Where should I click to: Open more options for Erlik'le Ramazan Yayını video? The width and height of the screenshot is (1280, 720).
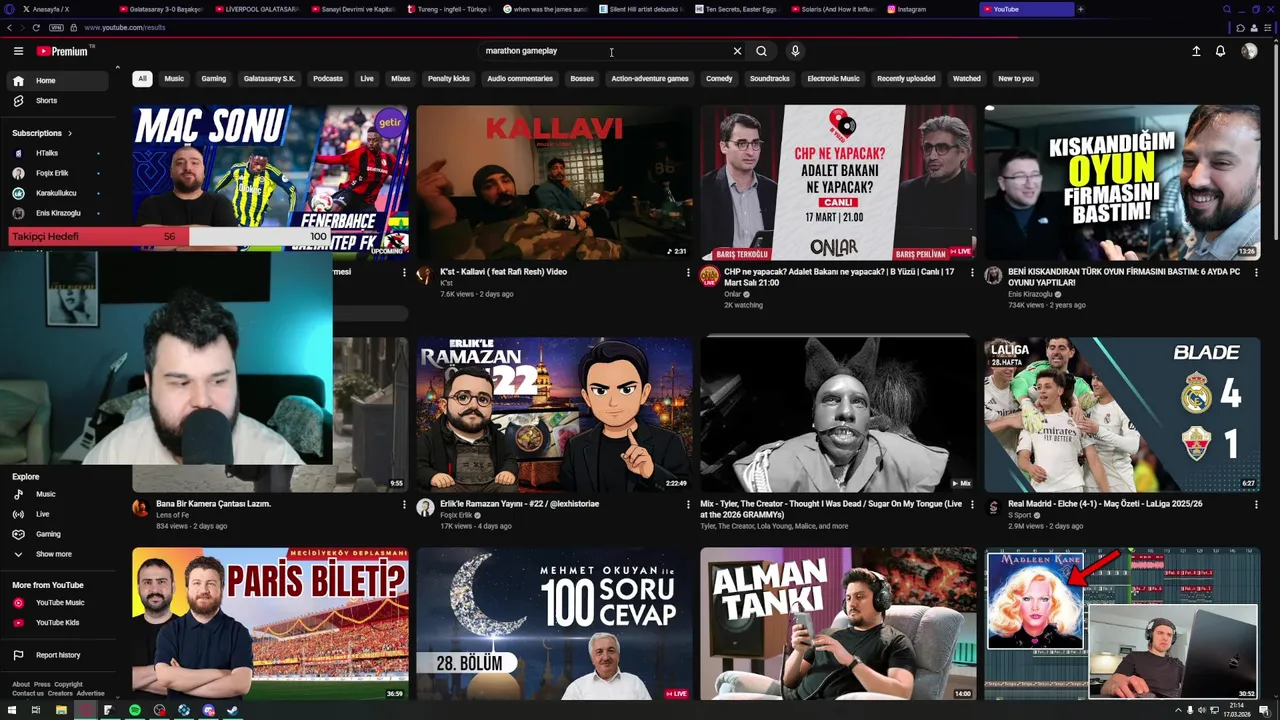tap(688, 504)
